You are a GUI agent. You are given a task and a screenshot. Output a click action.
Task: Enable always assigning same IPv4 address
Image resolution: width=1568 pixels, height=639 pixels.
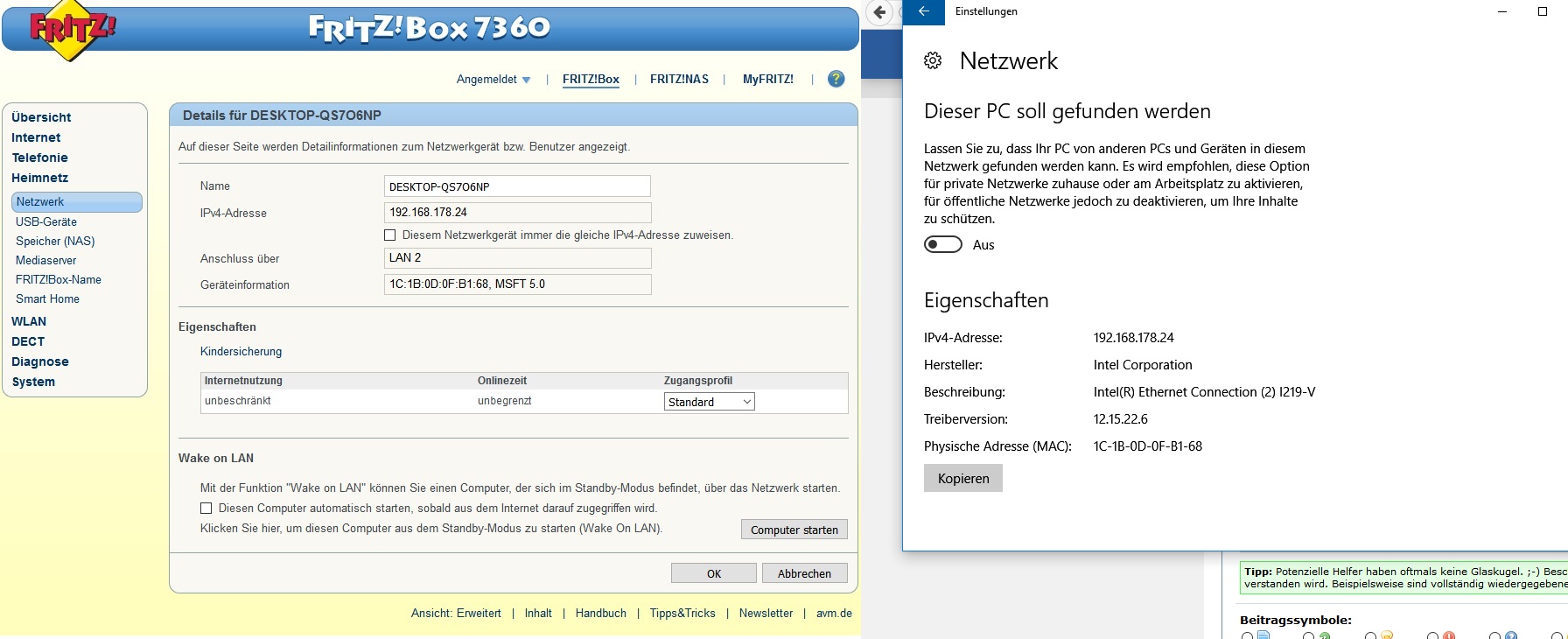click(390, 235)
